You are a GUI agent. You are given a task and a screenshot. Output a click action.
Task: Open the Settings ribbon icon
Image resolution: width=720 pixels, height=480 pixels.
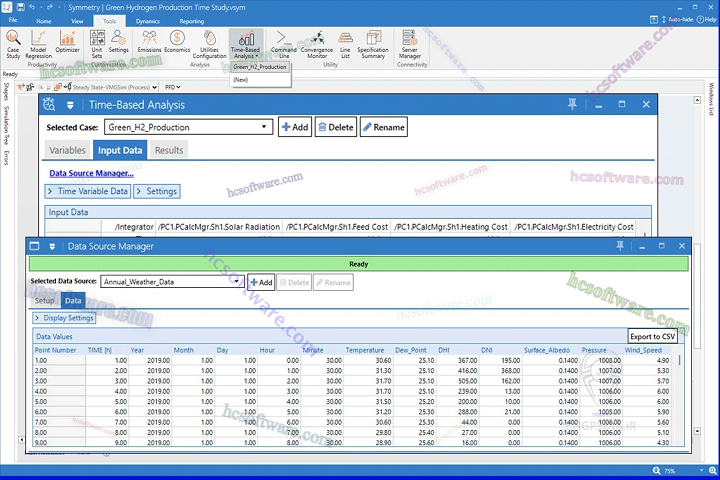[x=118, y=41]
